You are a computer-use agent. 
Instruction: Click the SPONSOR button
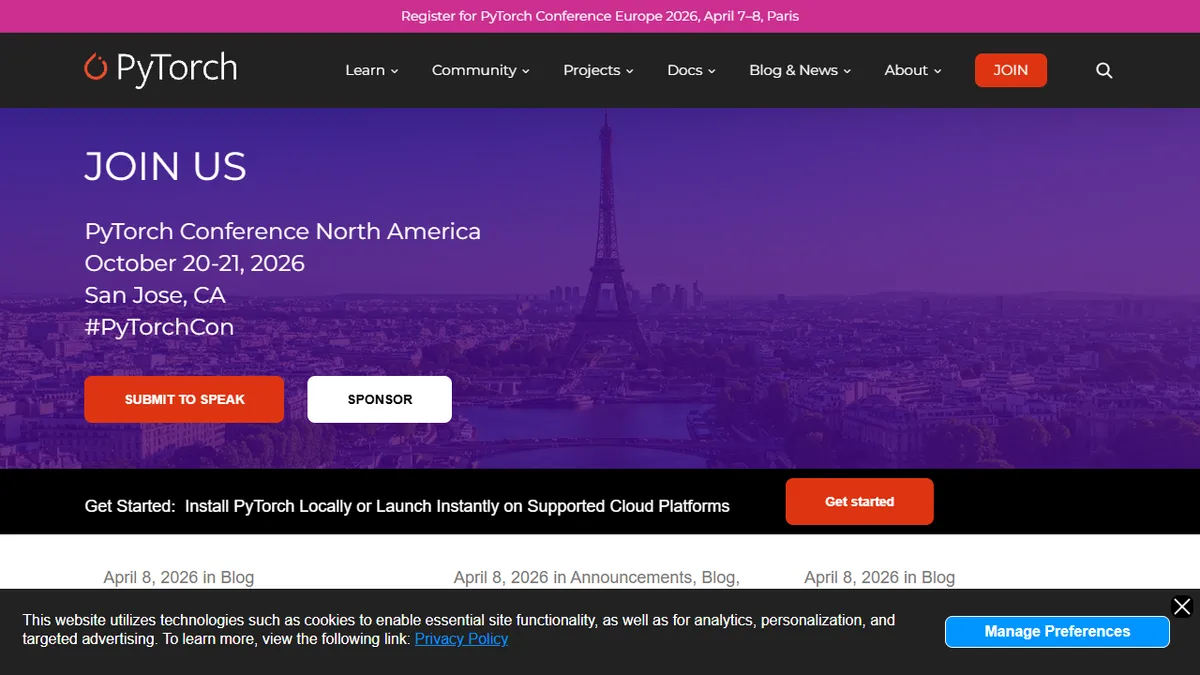379,399
